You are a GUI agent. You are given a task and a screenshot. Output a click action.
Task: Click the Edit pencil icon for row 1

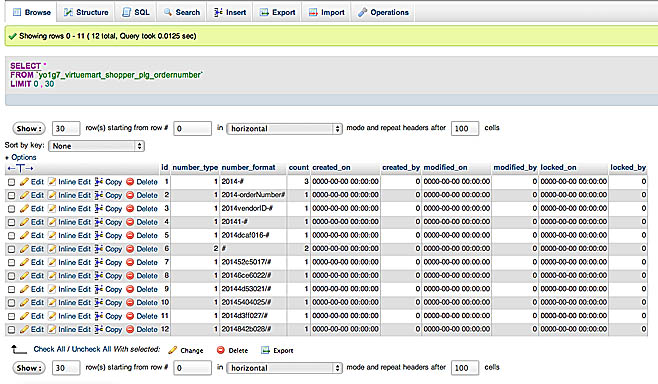[x=24, y=182]
